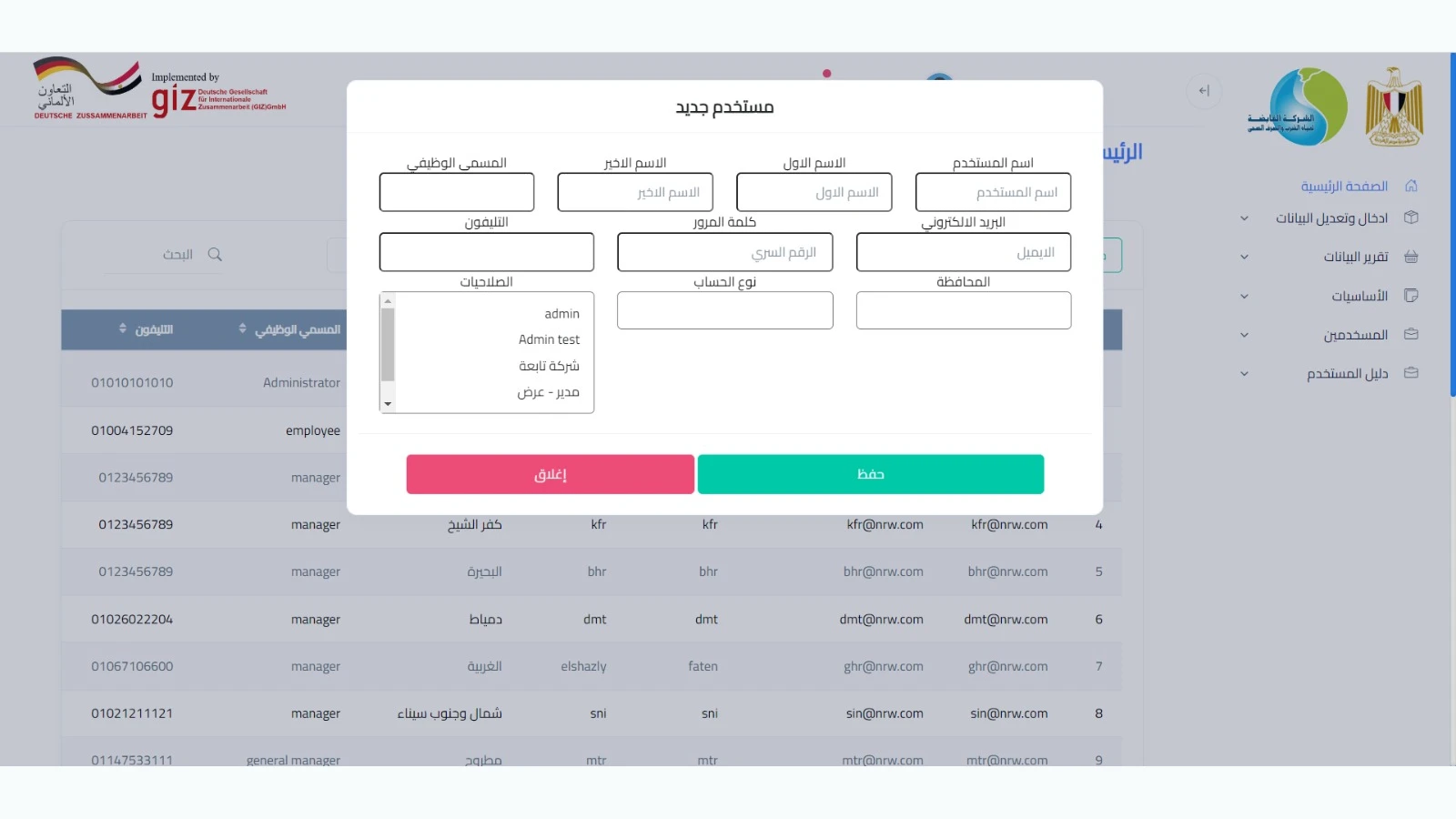Viewport: 1456px width, 819px height.
Task: Expand تقرير البيانات menu chevron
Action: point(1244,258)
